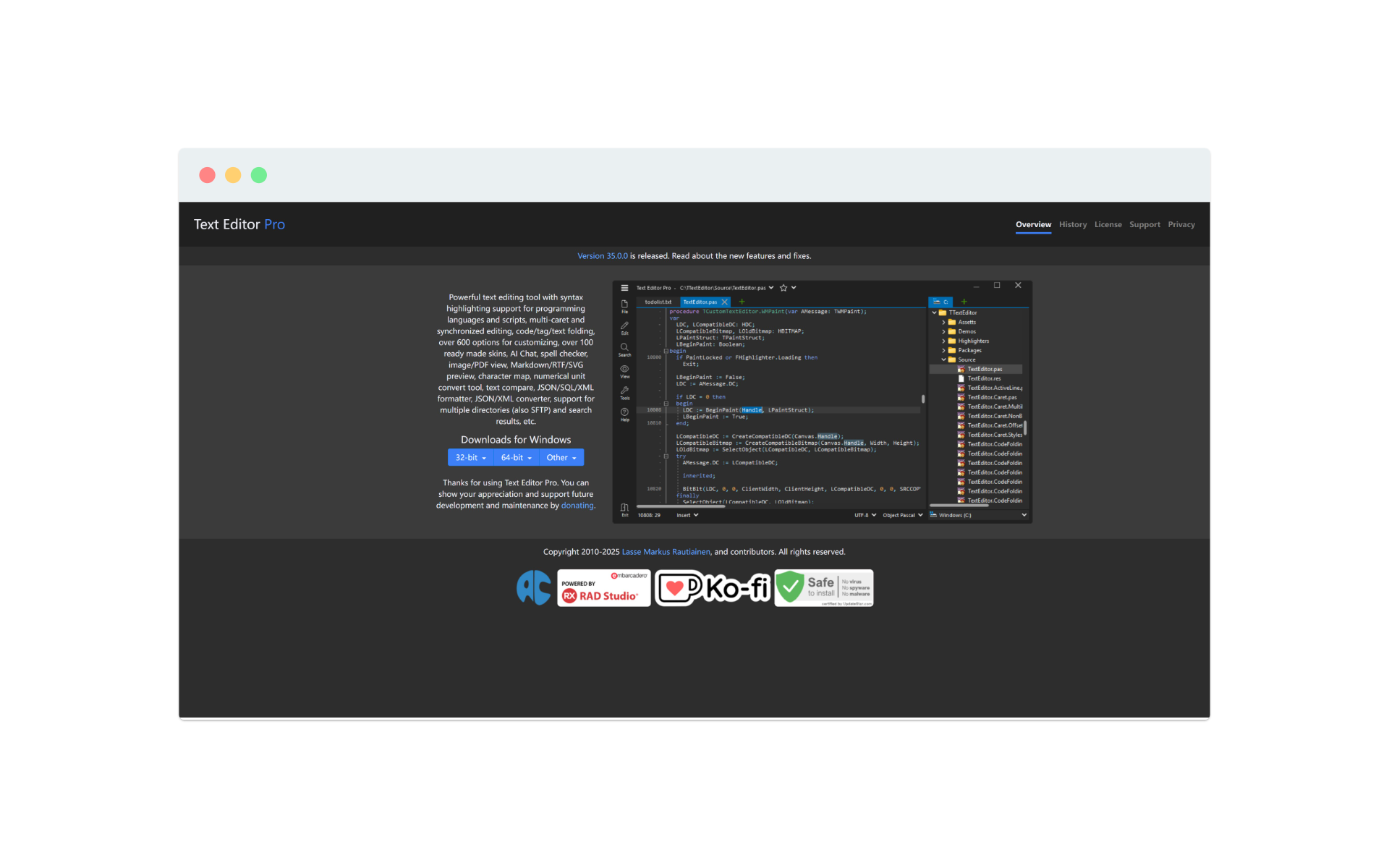
Task: Click the Text Editor Pro brand title
Action: click(239, 224)
